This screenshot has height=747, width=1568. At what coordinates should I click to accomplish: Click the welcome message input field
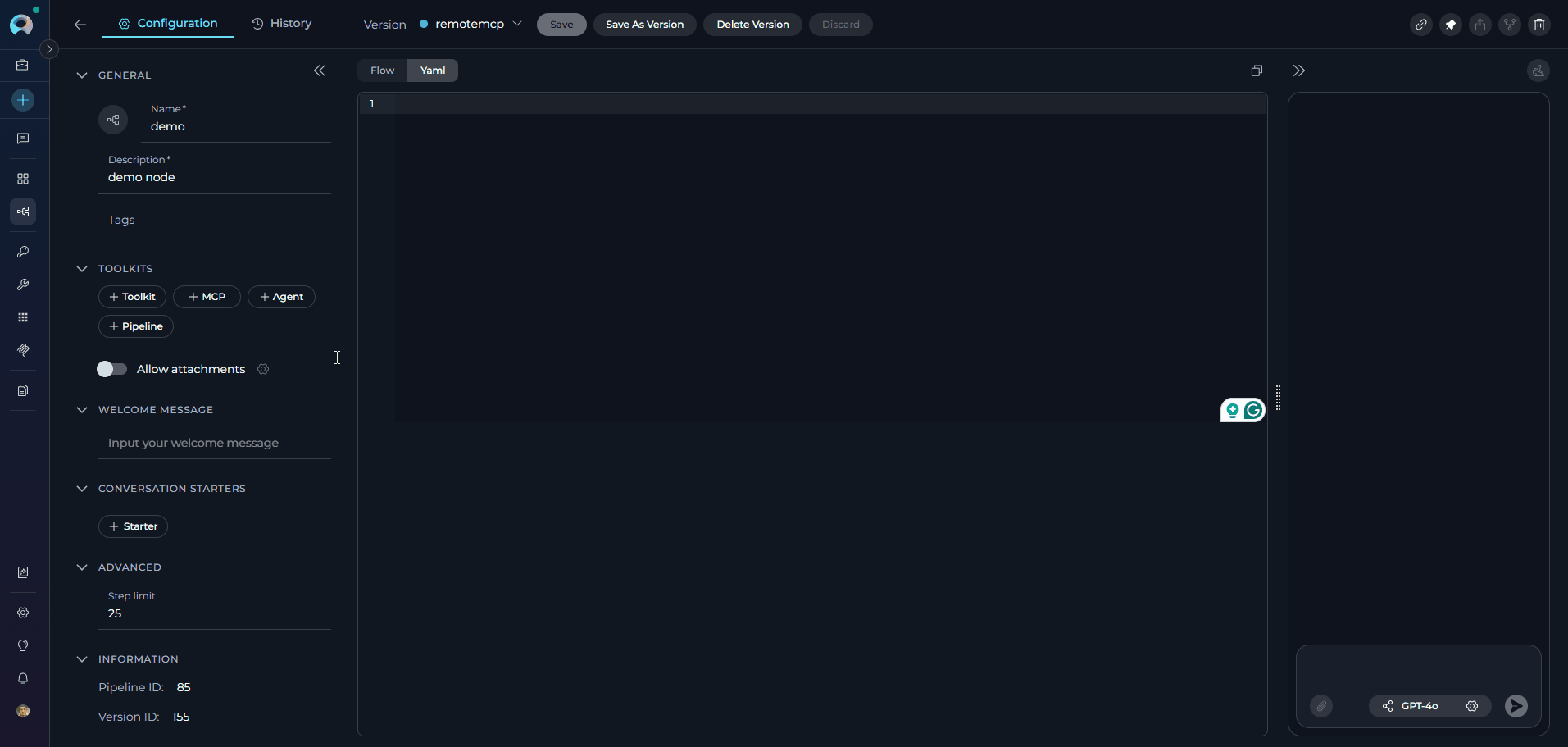click(215, 443)
